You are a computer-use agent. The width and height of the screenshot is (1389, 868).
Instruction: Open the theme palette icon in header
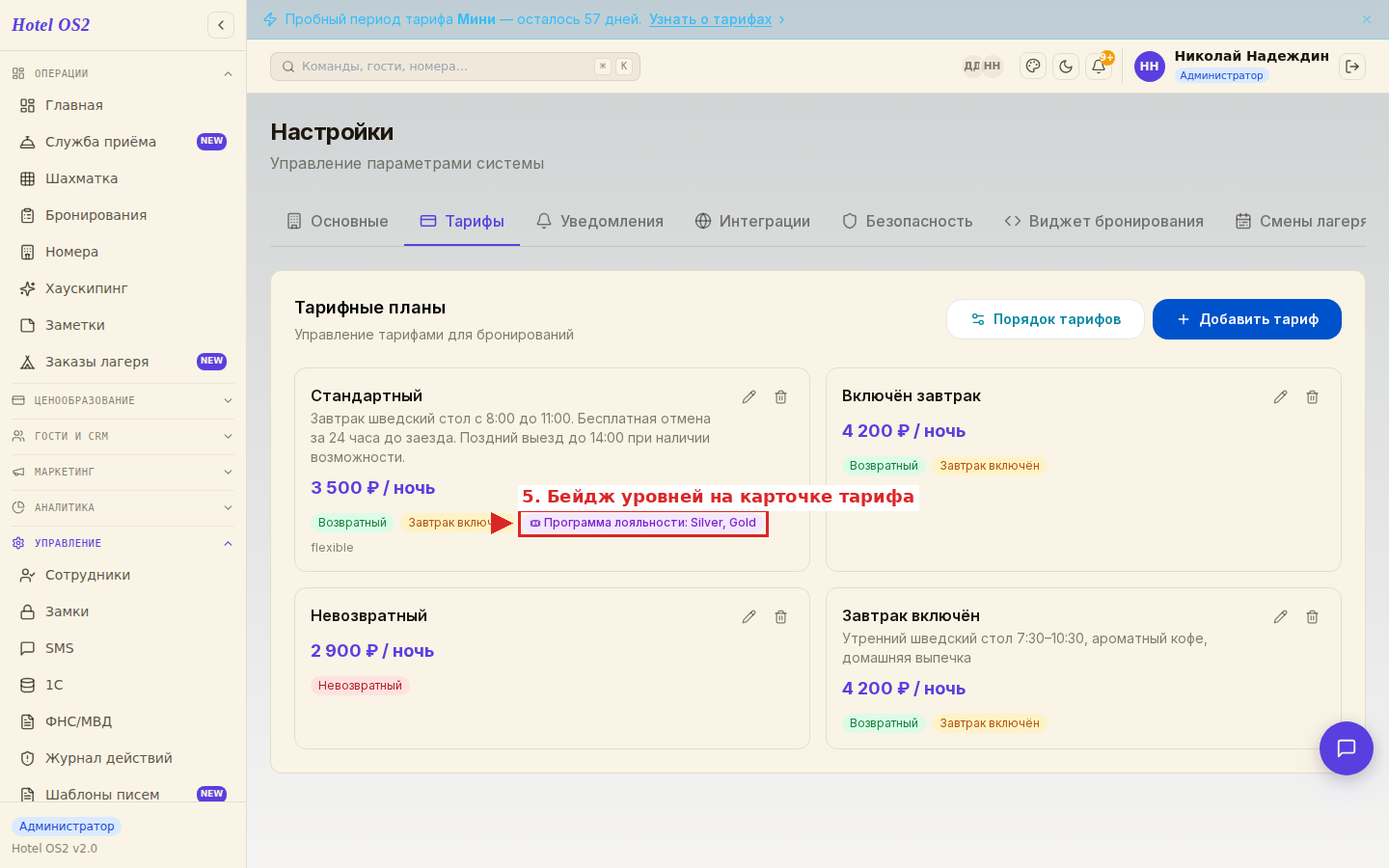tap(1033, 67)
